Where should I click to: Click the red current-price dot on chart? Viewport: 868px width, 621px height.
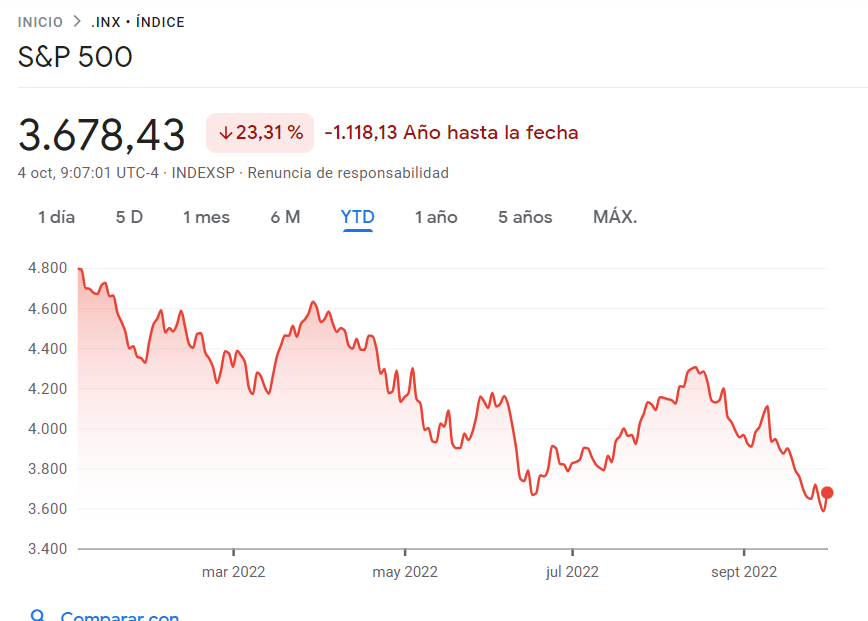click(x=827, y=493)
